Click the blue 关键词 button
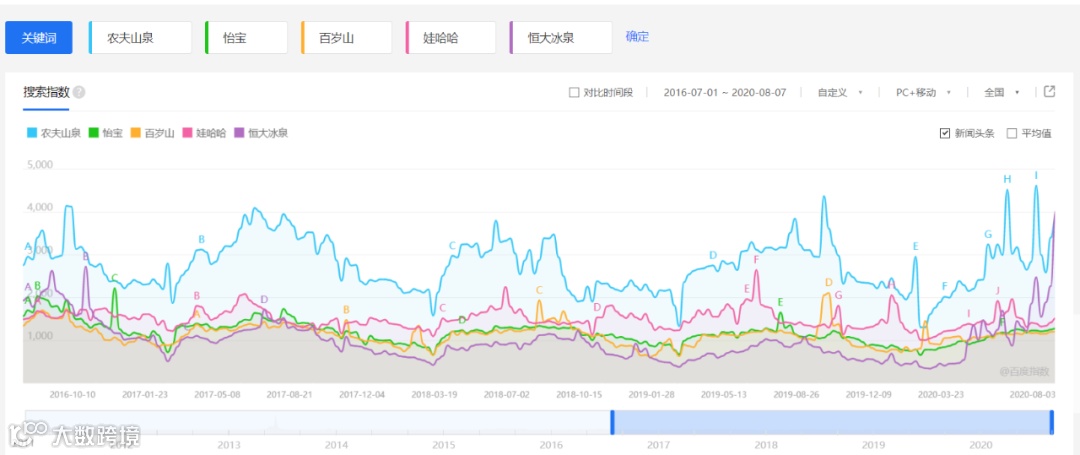This screenshot has width=1080, height=455. coord(39,37)
